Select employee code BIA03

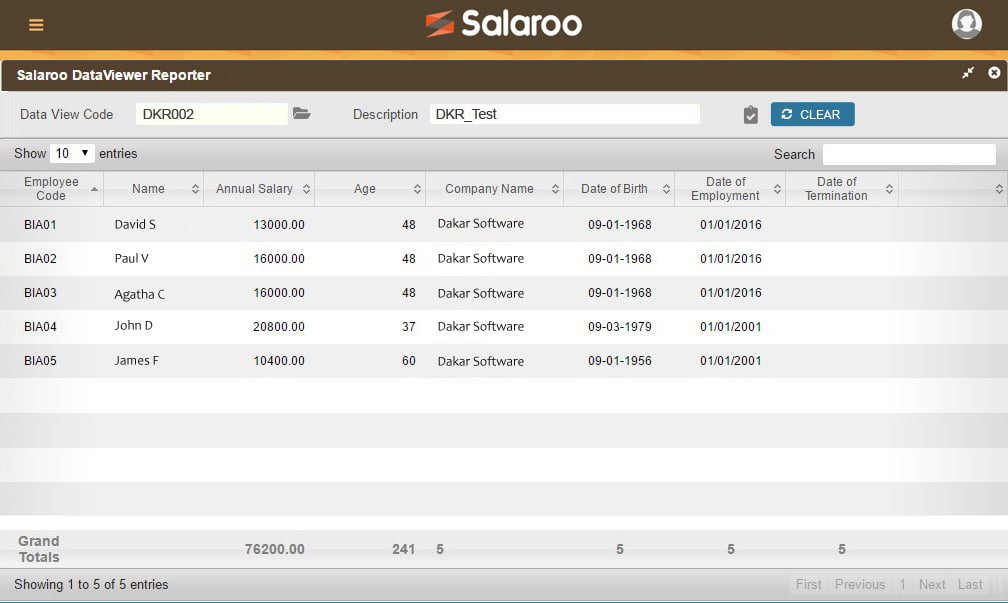click(40, 292)
